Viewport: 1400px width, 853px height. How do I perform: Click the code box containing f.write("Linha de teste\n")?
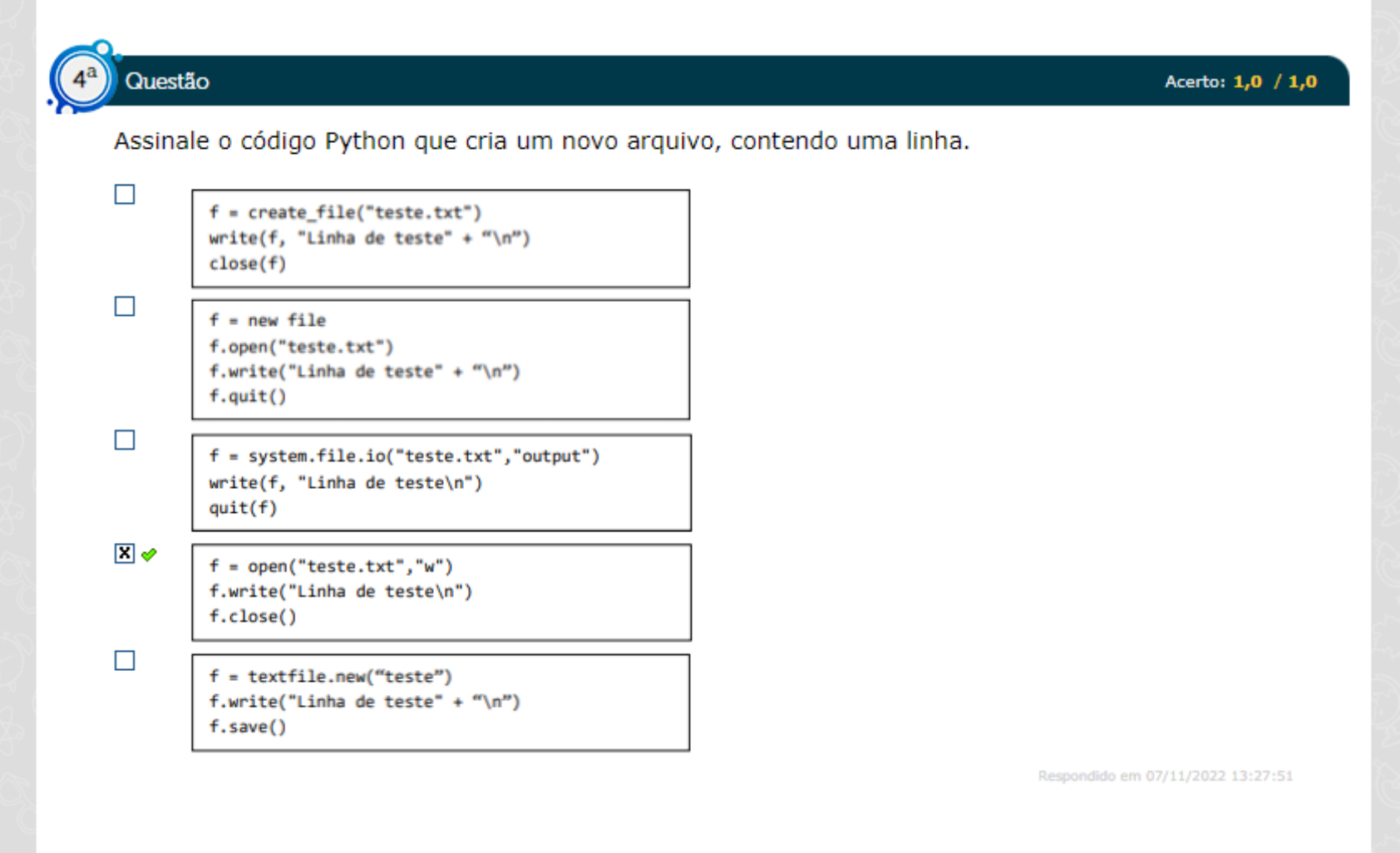[x=441, y=591]
